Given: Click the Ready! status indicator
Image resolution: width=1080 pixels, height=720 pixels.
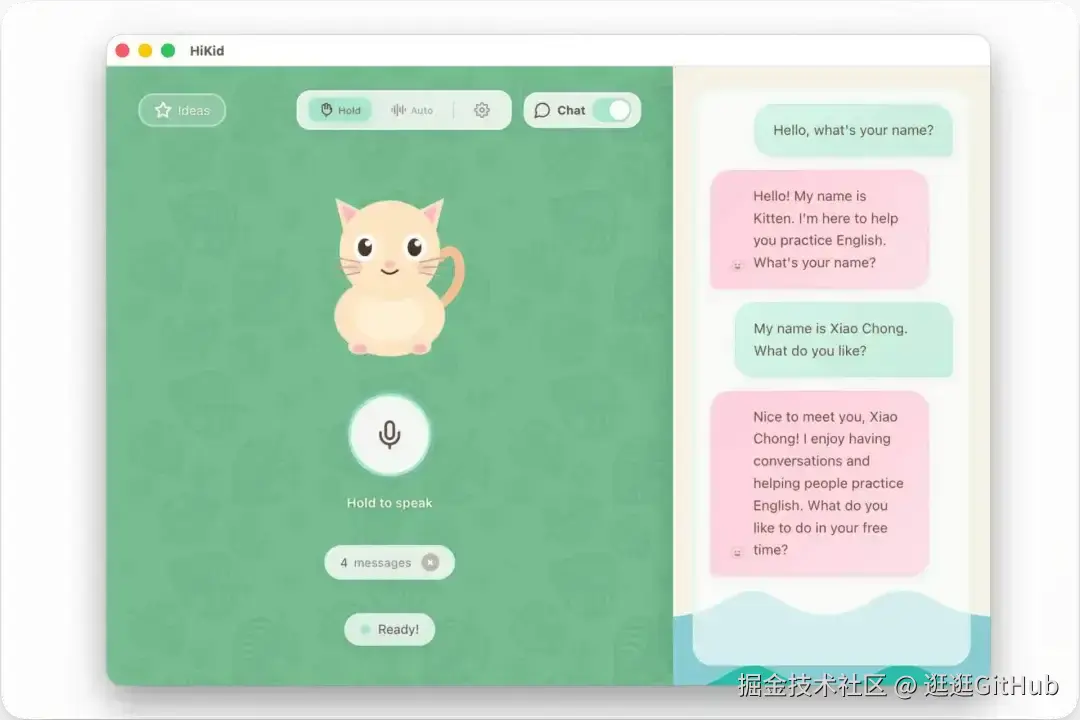Looking at the screenshot, I should pos(389,629).
